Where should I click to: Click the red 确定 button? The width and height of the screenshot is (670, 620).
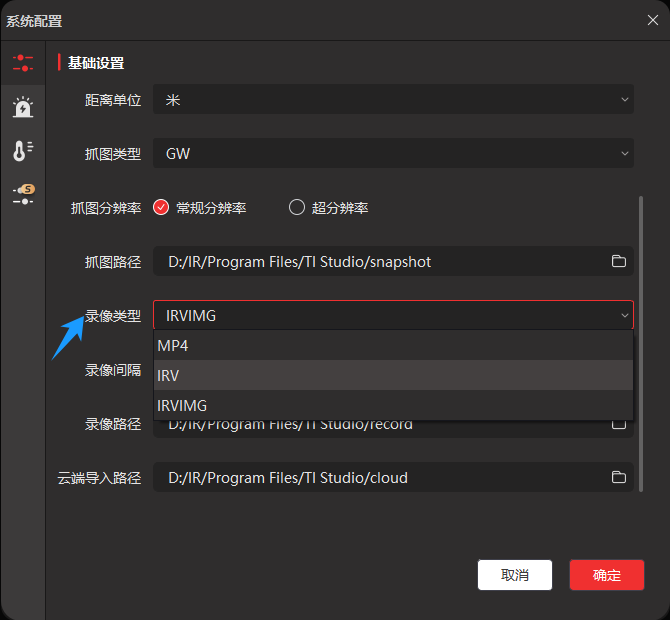pyautogui.click(x=606, y=575)
